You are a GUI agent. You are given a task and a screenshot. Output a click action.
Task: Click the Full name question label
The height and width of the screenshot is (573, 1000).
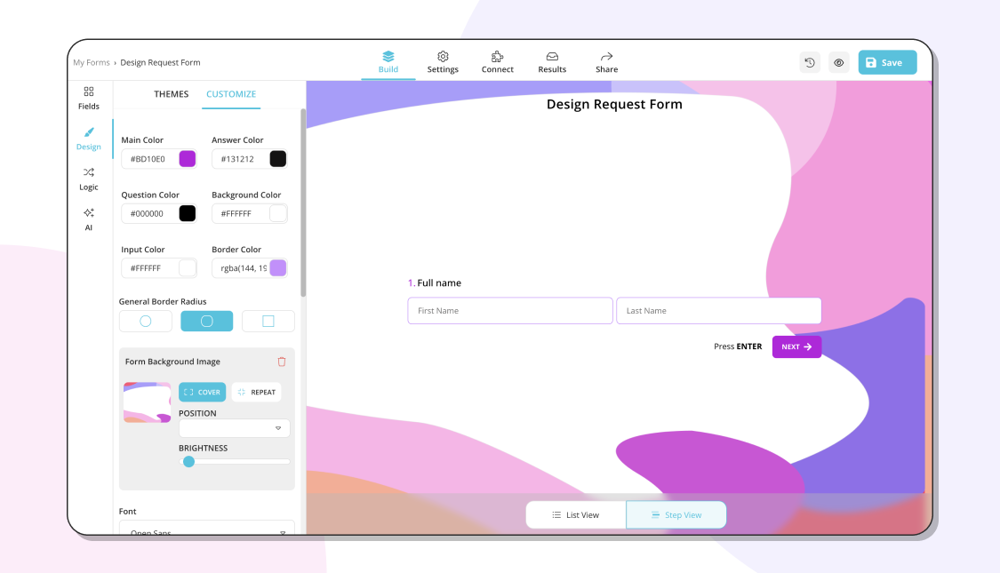[x=439, y=283]
